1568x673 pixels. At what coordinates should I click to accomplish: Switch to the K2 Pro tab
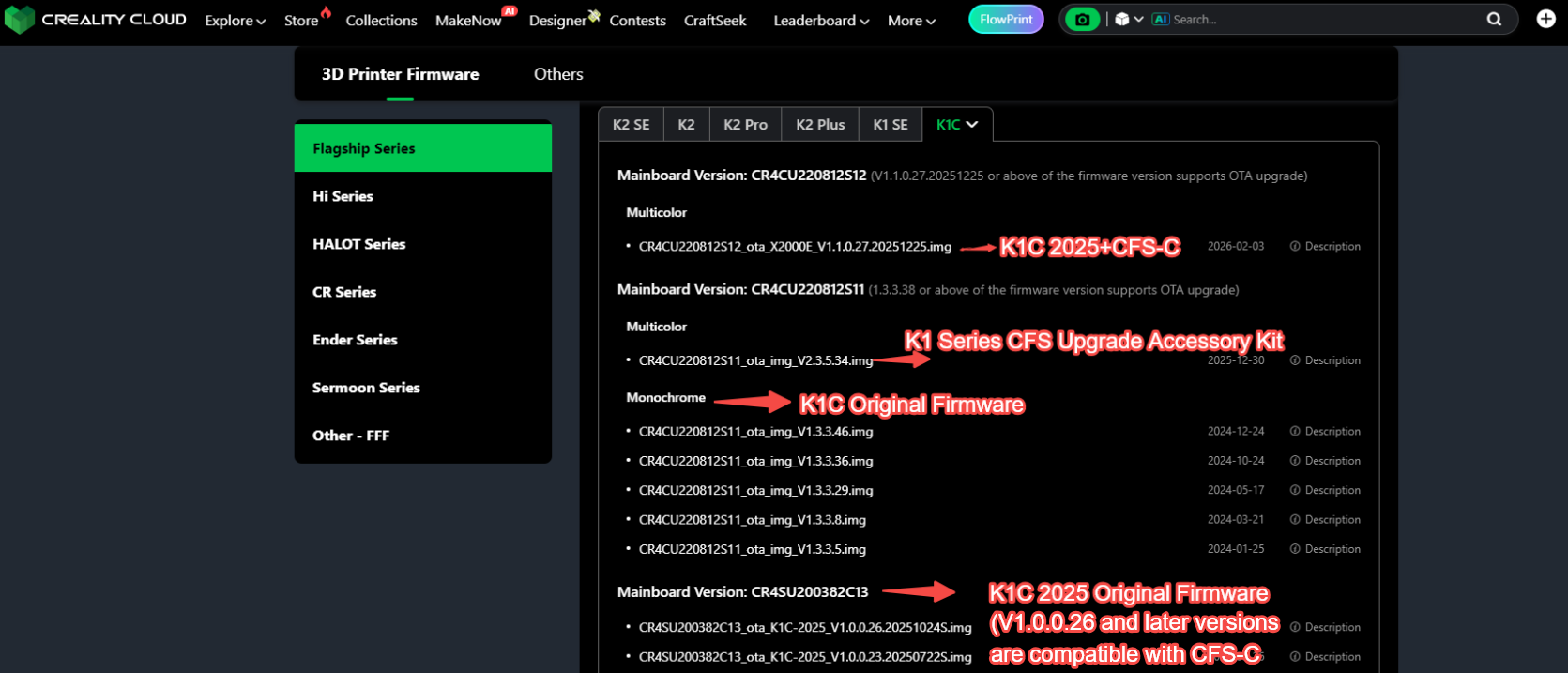[x=745, y=125]
